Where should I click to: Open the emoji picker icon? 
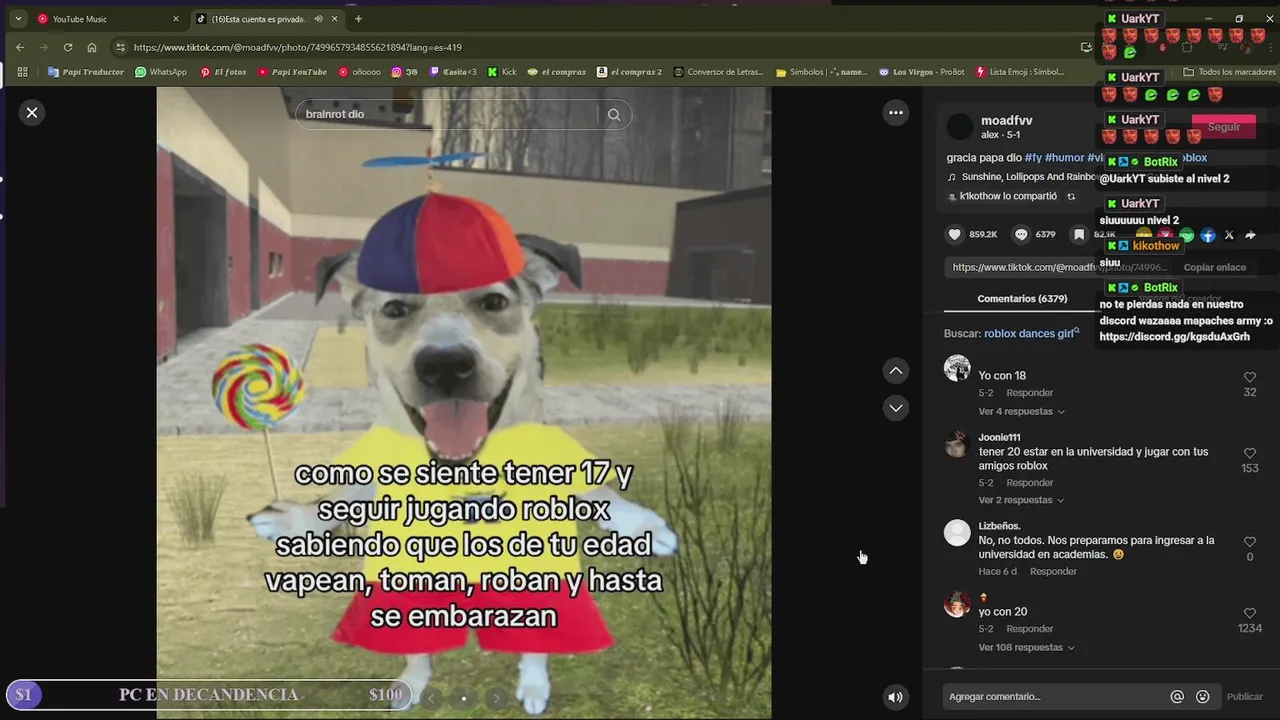1202,697
